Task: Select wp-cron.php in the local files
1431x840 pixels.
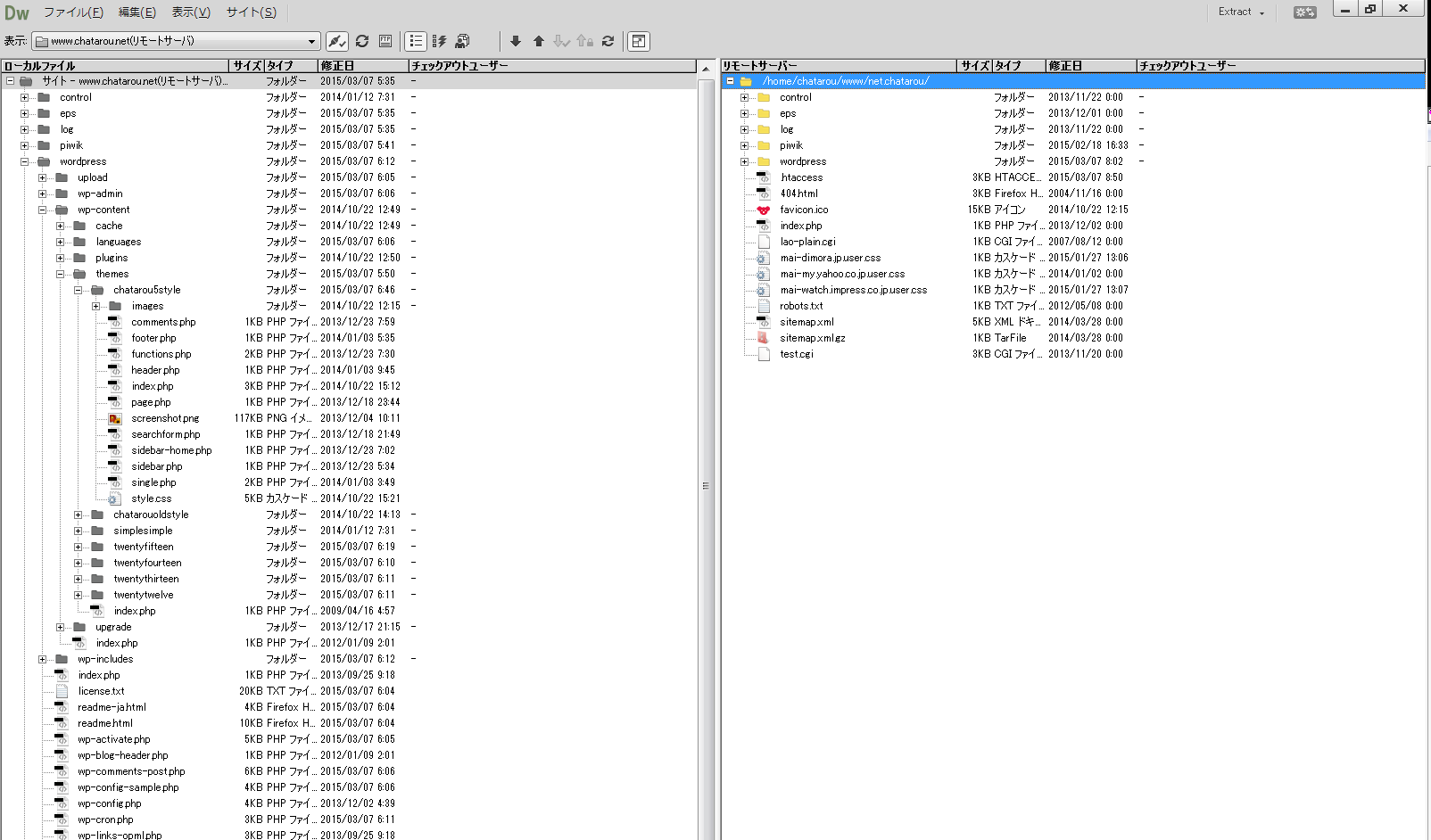Action: pos(105,819)
